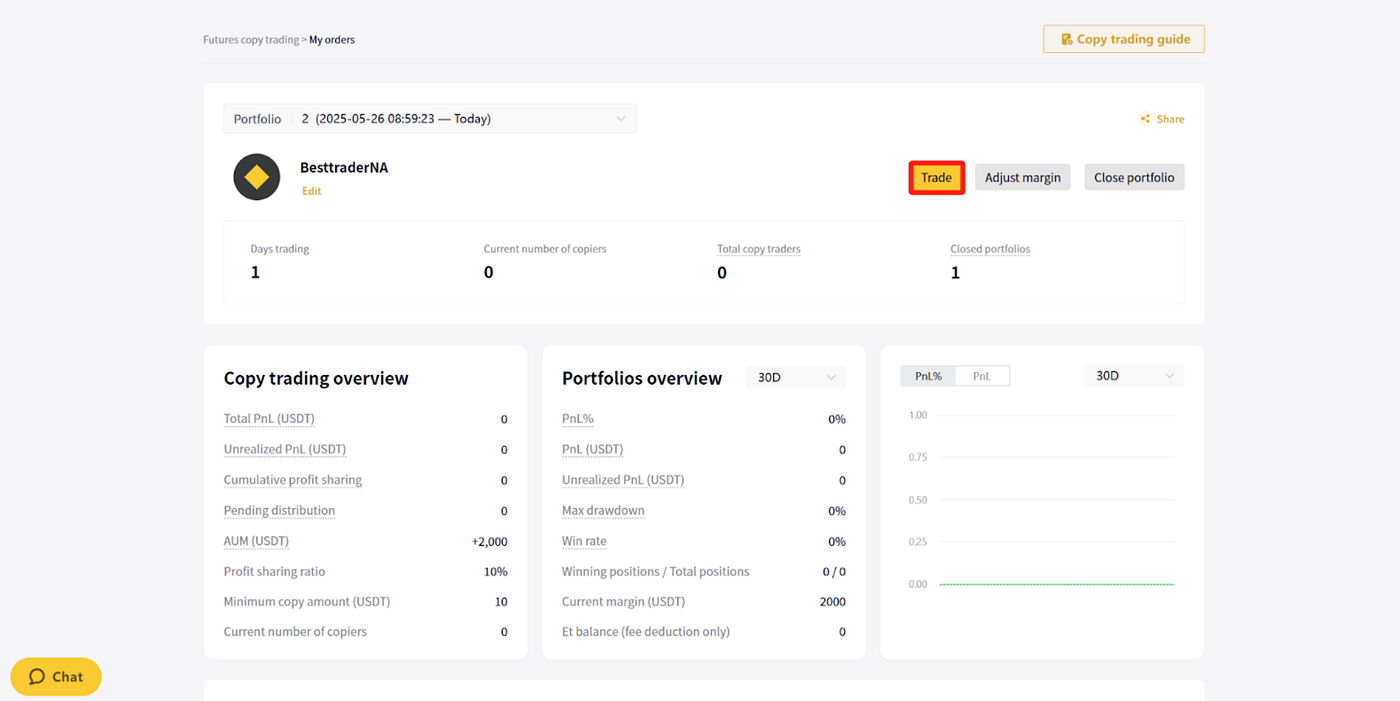Switch chart to PnL tab
This screenshot has height=701, width=1400.
(x=982, y=376)
